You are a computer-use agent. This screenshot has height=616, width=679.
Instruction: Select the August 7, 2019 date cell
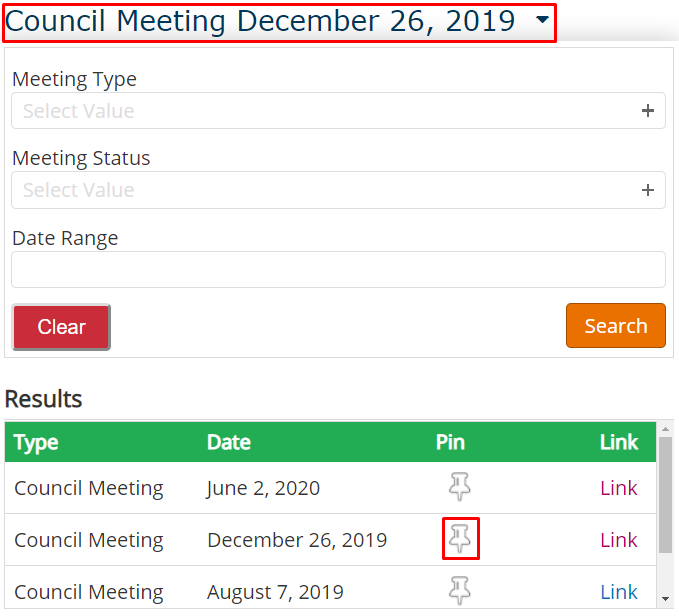(275, 592)
